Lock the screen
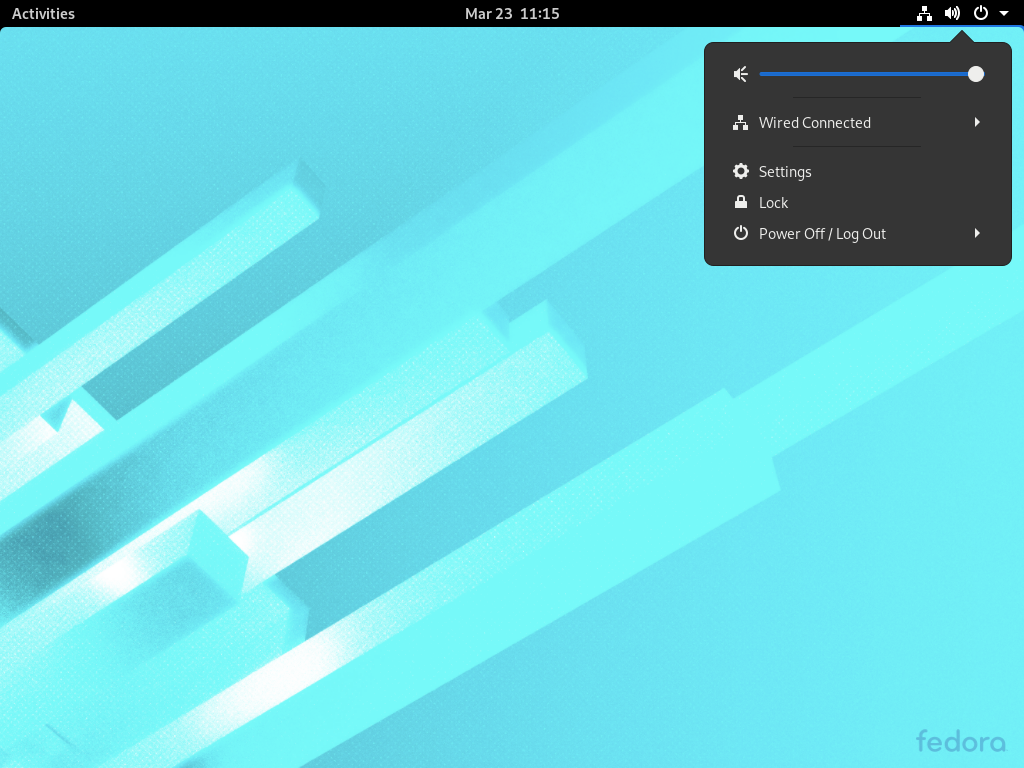The height and width of the screenshot is (768, 1024). tap(857, 203)
